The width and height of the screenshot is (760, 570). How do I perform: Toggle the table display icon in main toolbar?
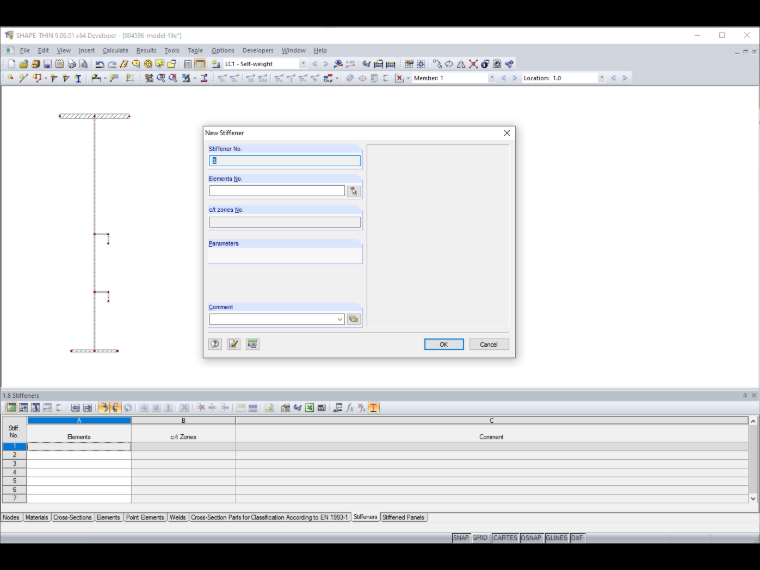pos(200,64)
